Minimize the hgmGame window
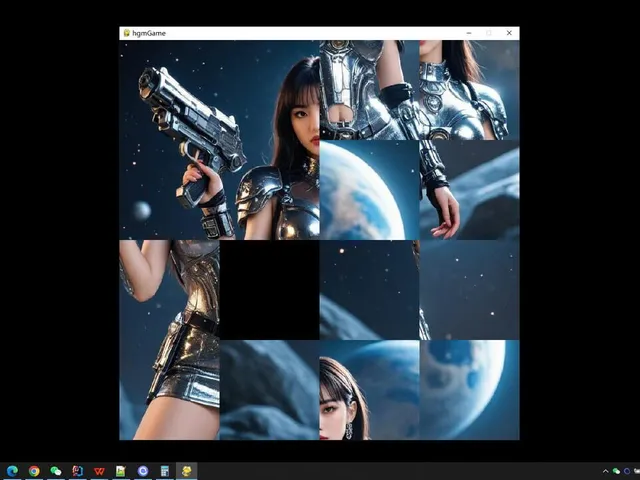Viewport: 640px width, 480px height. point(469,33)
